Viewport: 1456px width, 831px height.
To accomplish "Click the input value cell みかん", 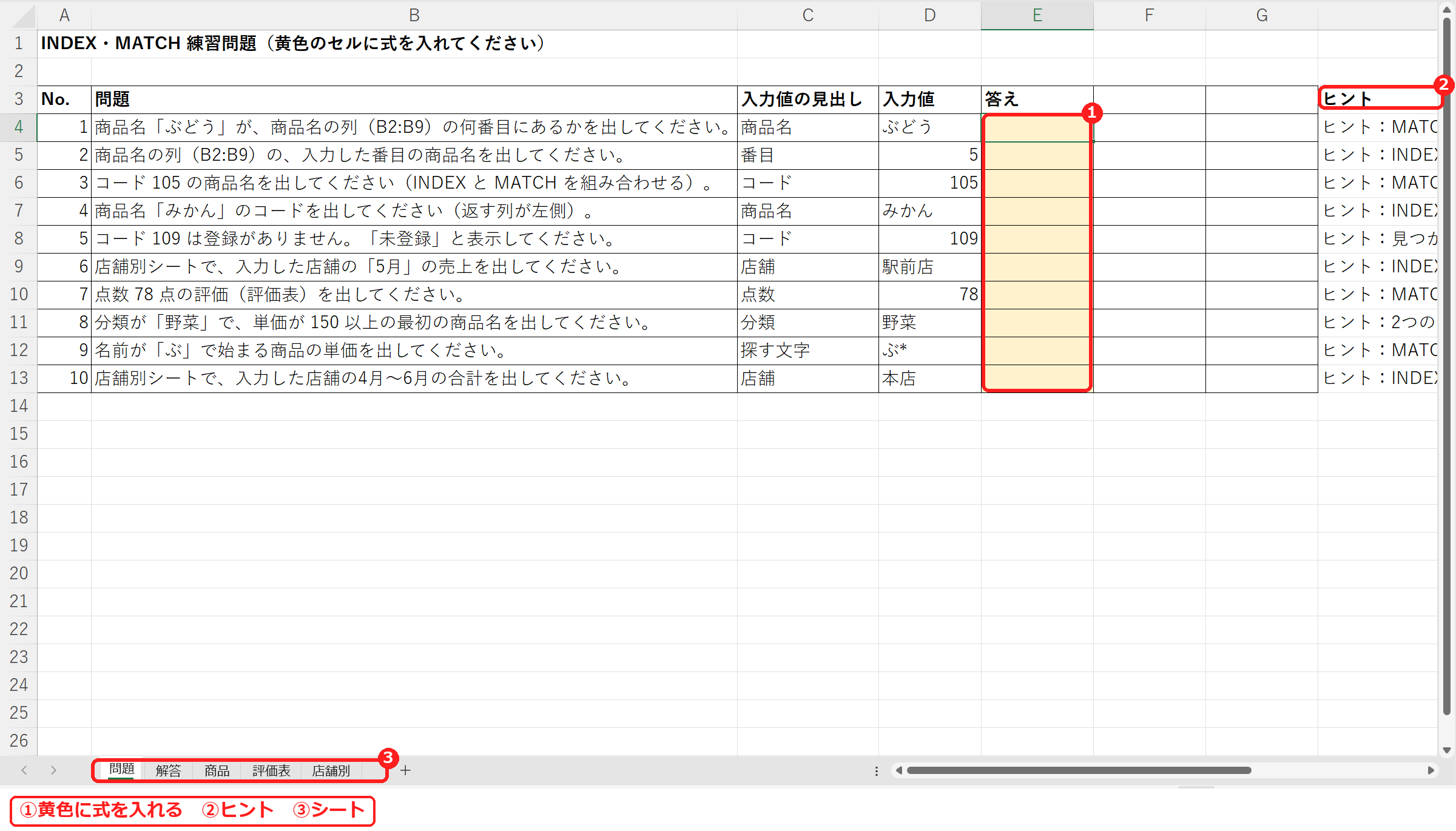I will pyautogui.click(x=930, y=211).
